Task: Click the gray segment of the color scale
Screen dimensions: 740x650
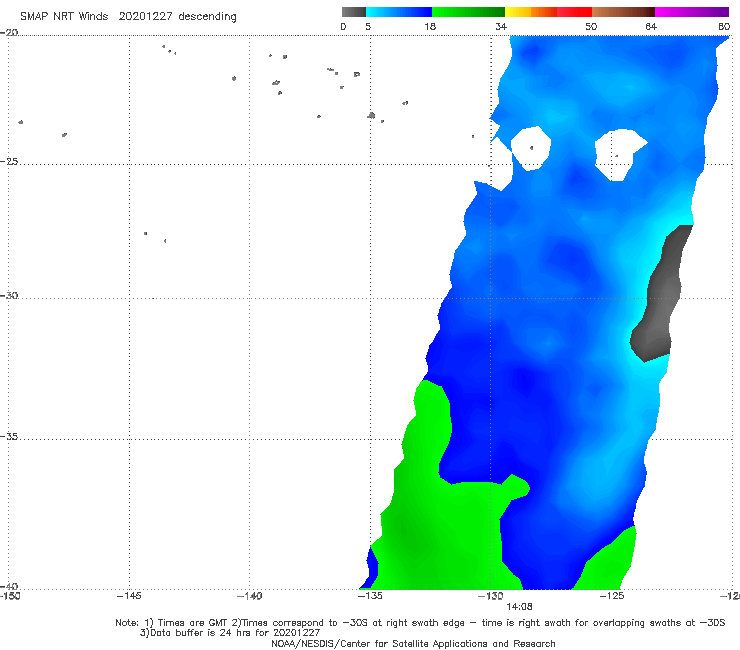Action: click(x=353, y=12)
